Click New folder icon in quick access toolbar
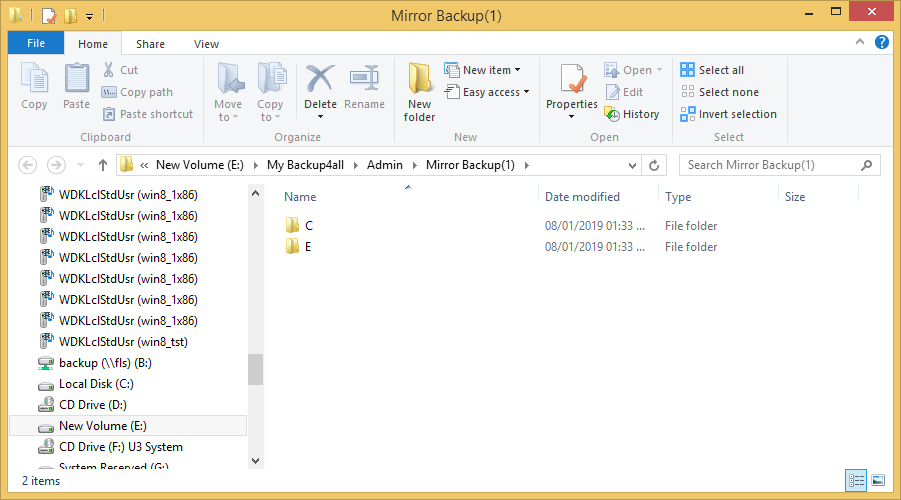Image resolution: width=901 pixels, height=500 pixels. click(71, 16)
